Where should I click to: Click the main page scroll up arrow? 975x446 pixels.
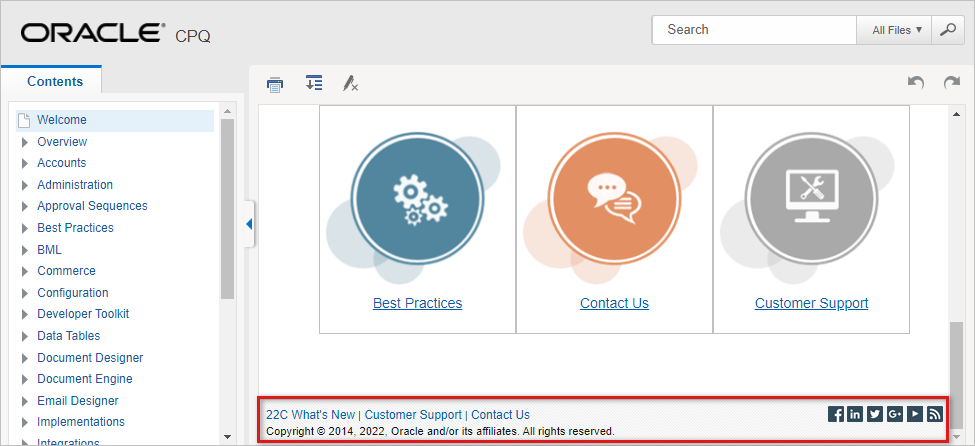[x=955, y=113]
